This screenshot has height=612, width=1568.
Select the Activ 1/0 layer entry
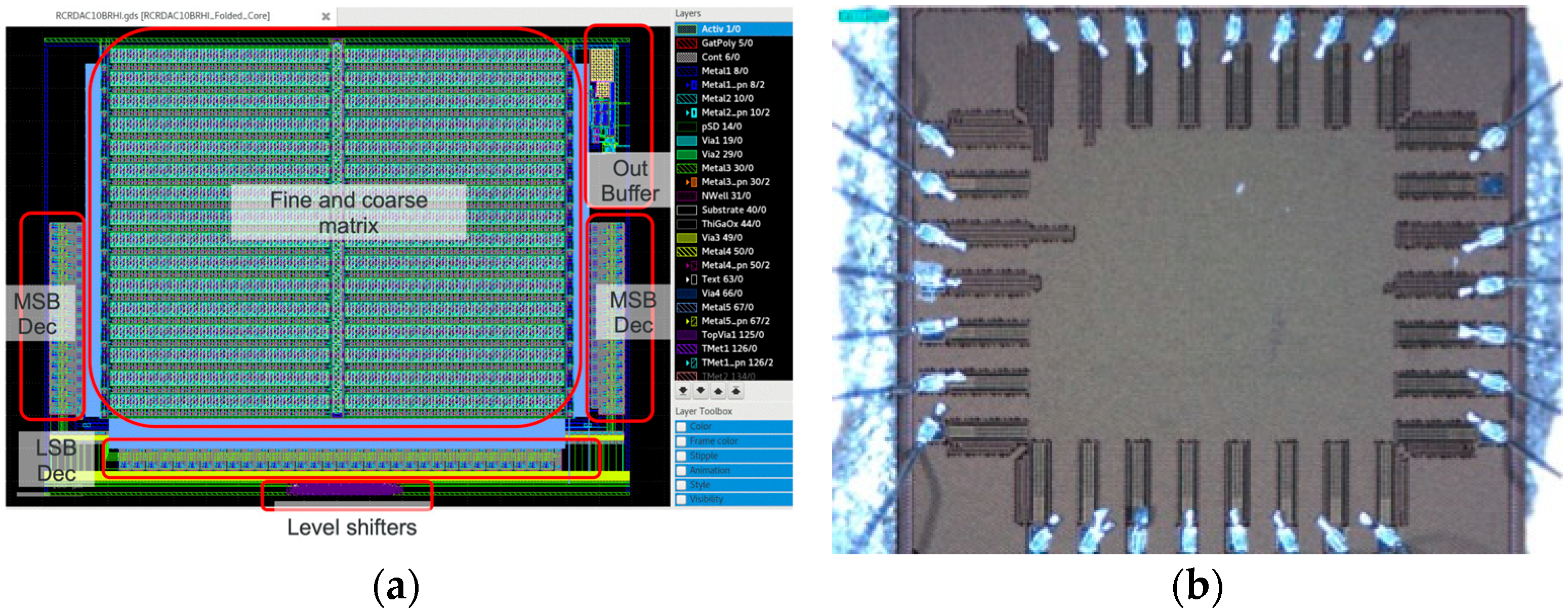click(x=721, y=29)
